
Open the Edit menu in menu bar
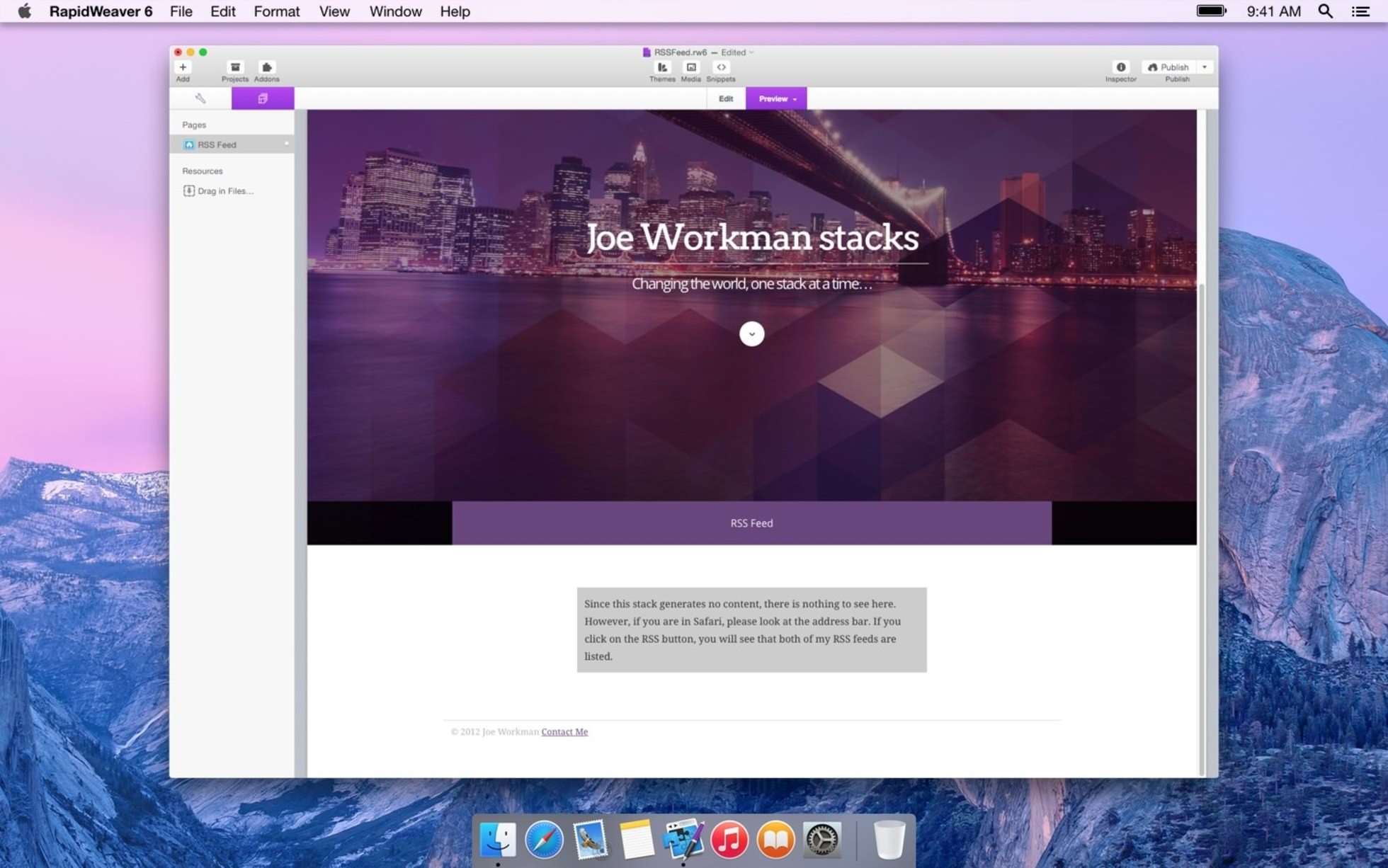pyautogui.click(x=222, y=11)
